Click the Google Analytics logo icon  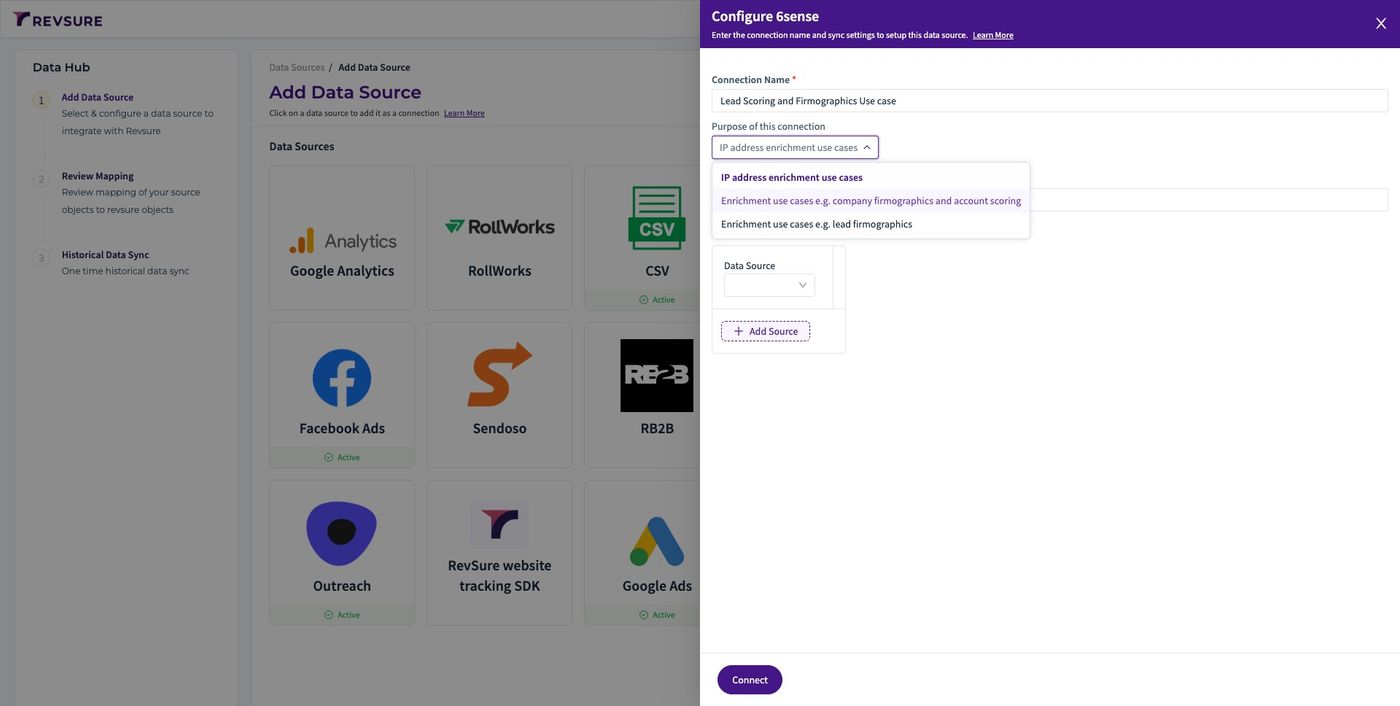tap(342, 240)
